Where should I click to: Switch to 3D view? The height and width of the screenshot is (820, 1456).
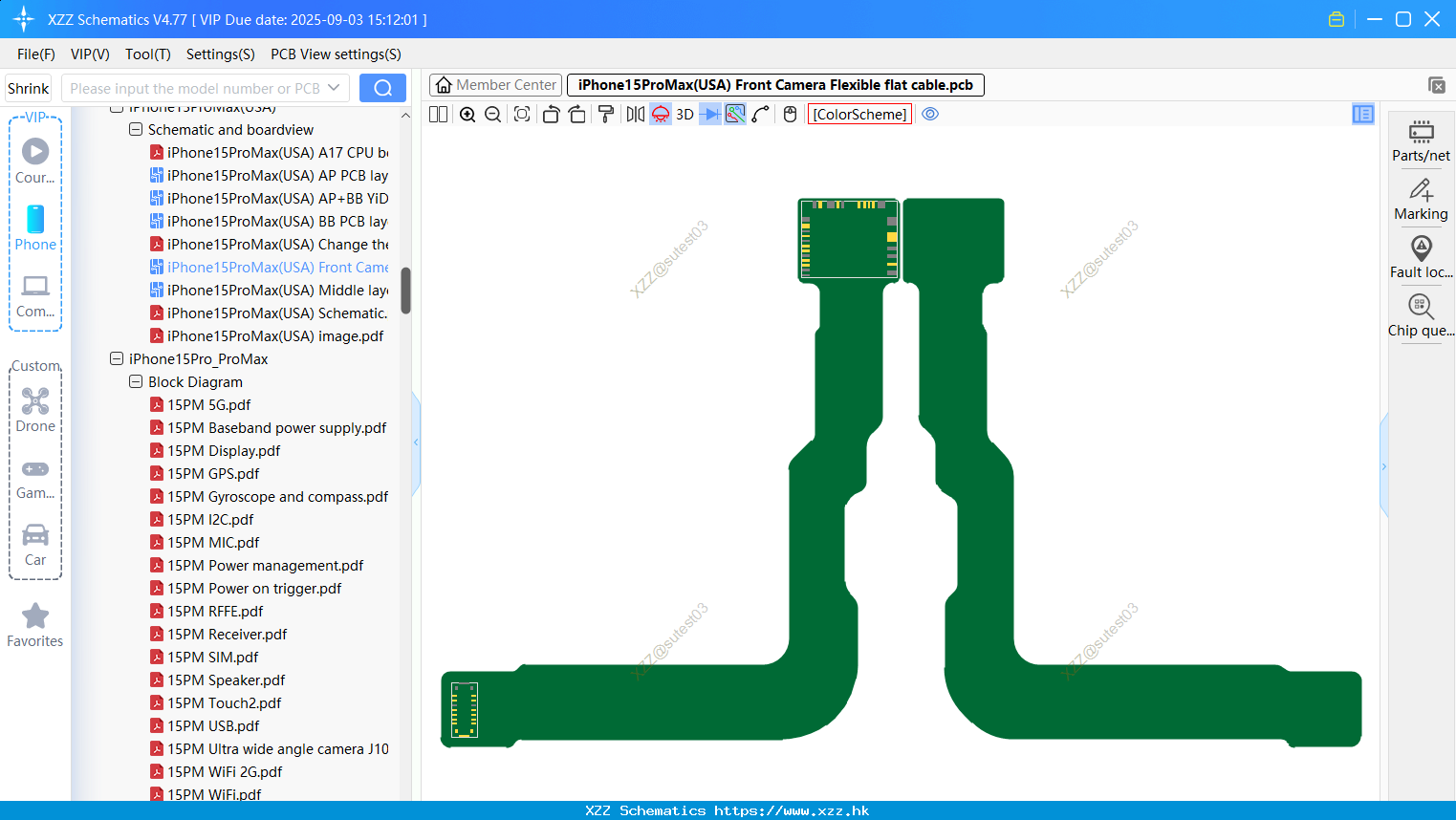[685, 115]
